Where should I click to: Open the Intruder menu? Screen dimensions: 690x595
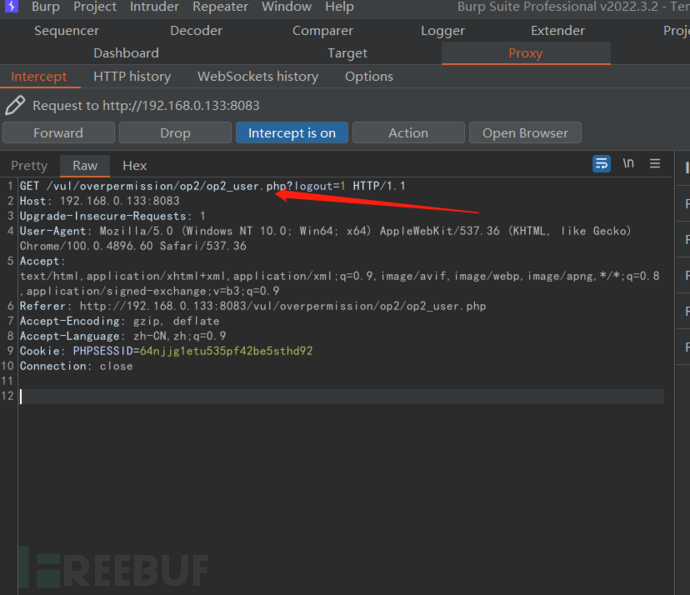(154, 7)
